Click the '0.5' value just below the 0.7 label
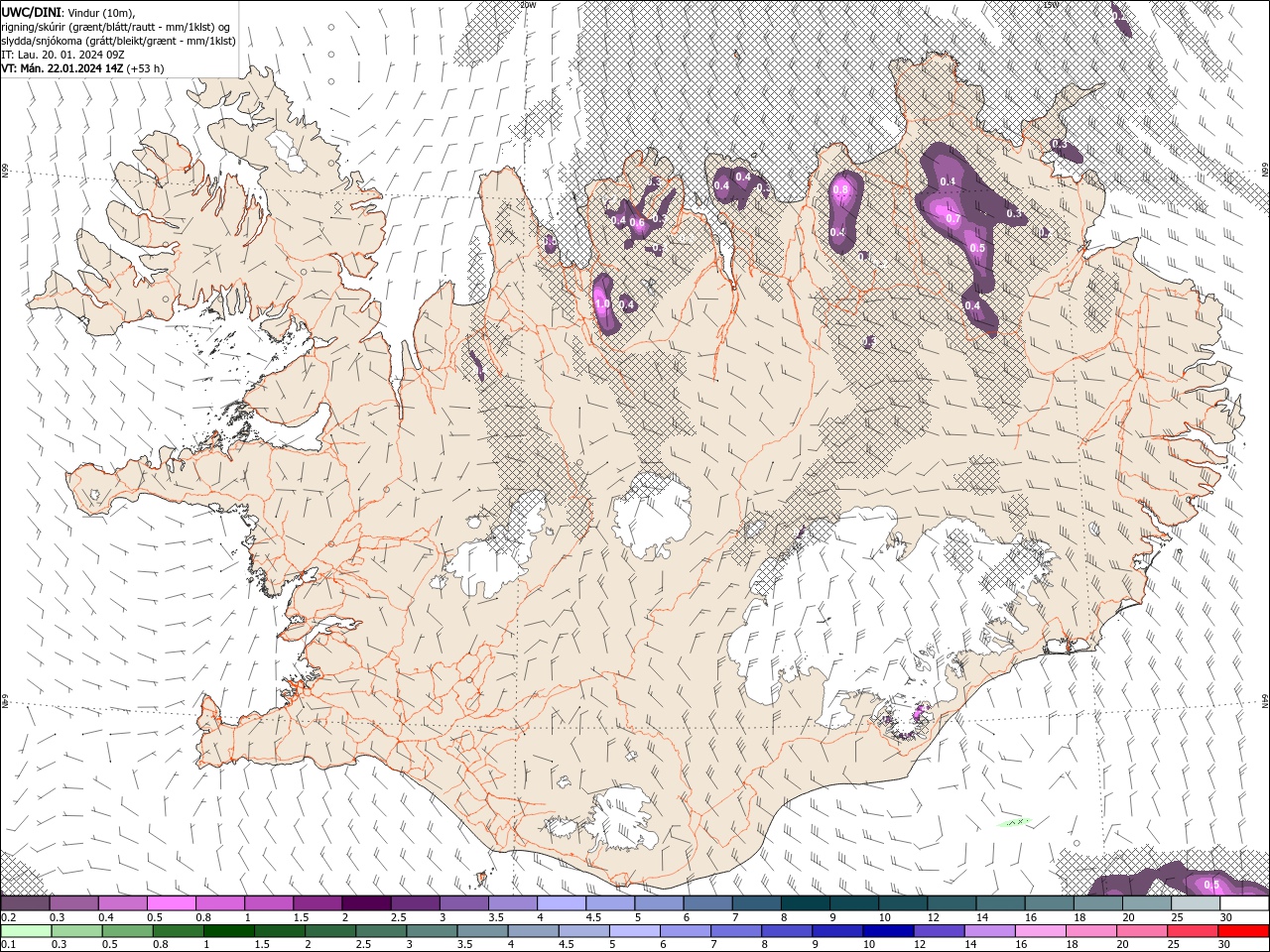Image resolution: width=1270 pixels, height=952 pixels. (x=977, y=248)
